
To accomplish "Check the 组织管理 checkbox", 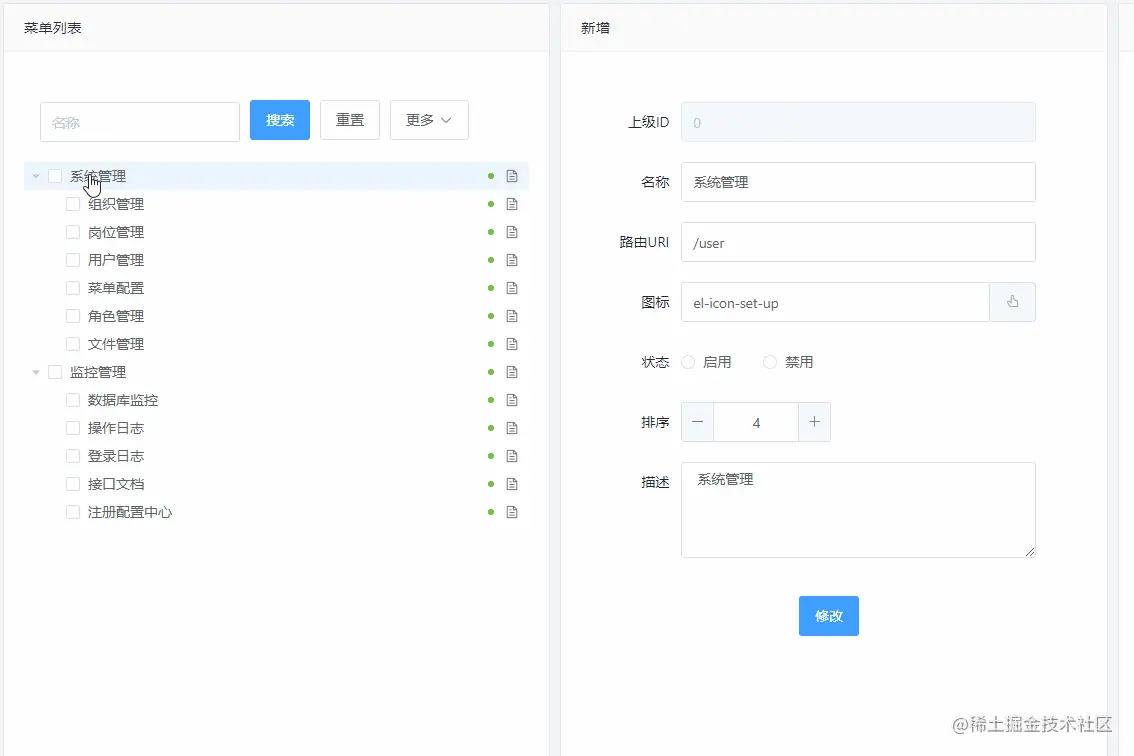I will 73,204.
